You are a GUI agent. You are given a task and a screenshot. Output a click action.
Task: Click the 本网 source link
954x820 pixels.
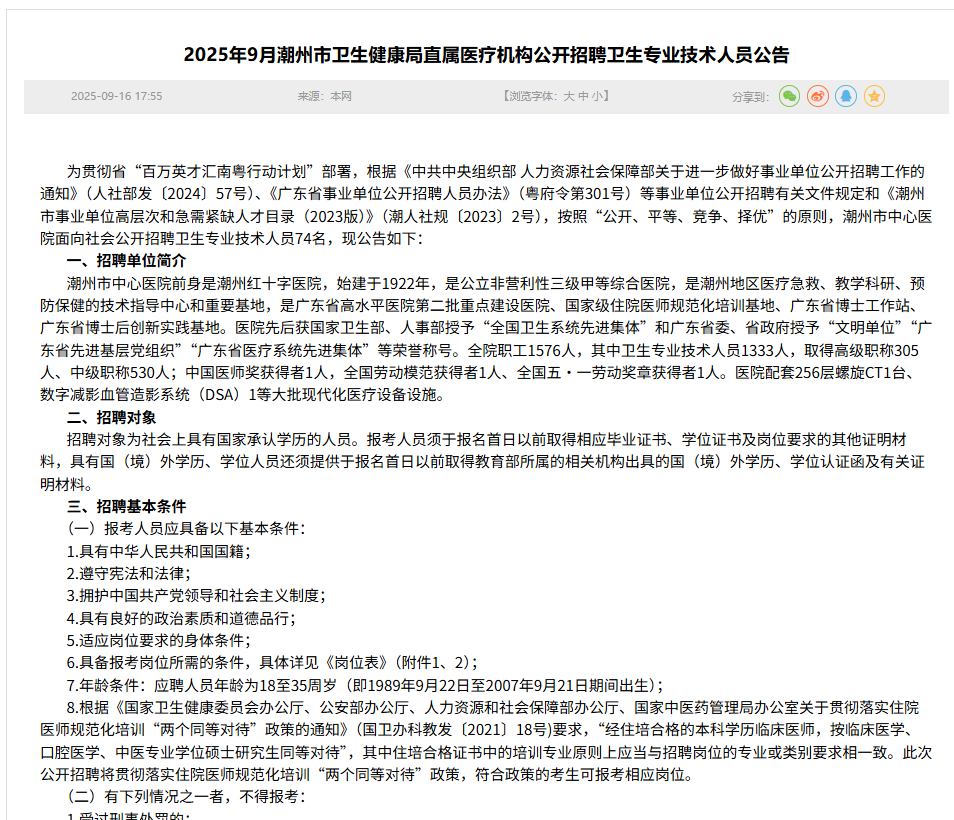[x=341, y=96]
